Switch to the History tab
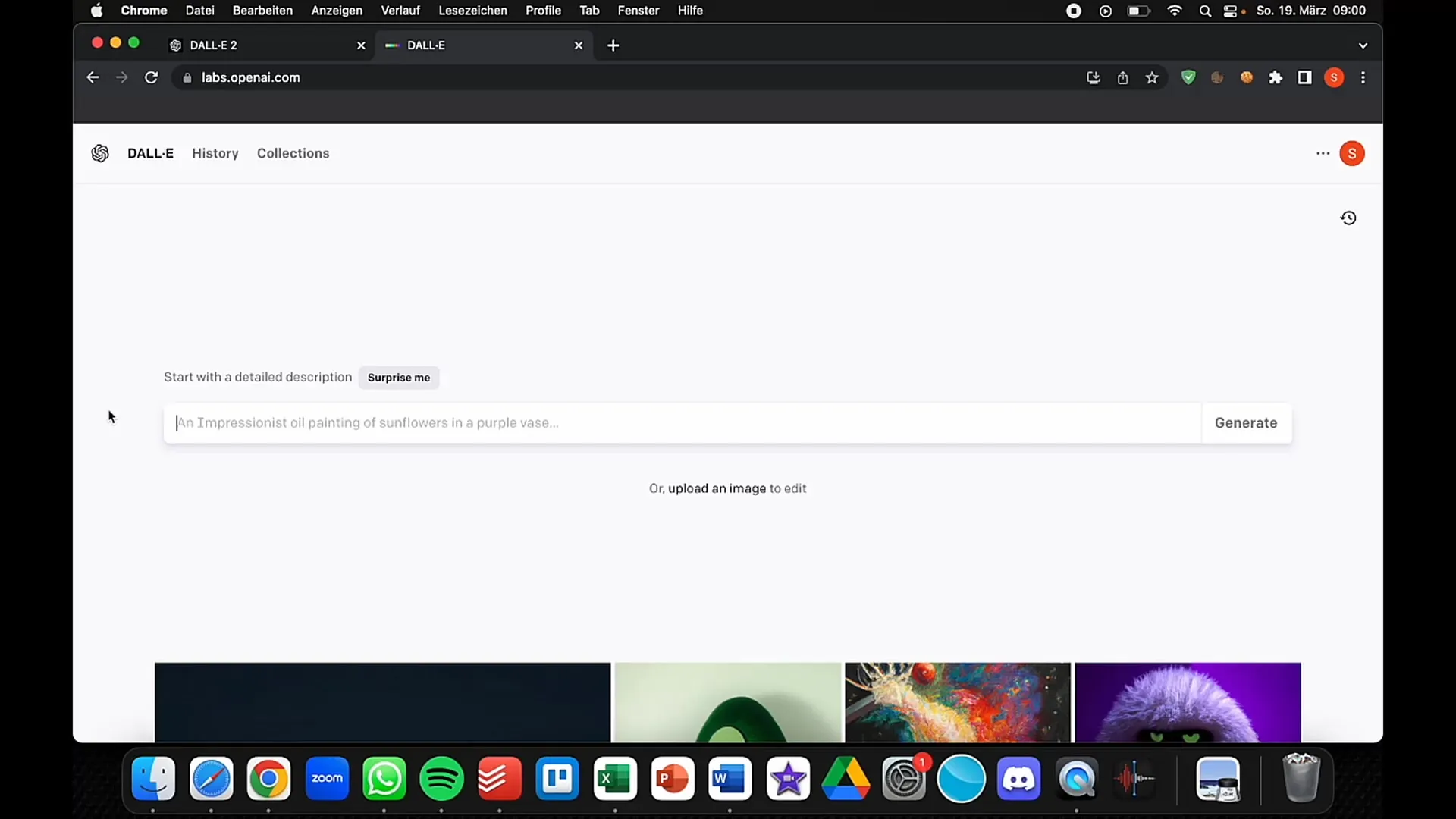The height and width of the screenshot is (819, 1456). 215,153
